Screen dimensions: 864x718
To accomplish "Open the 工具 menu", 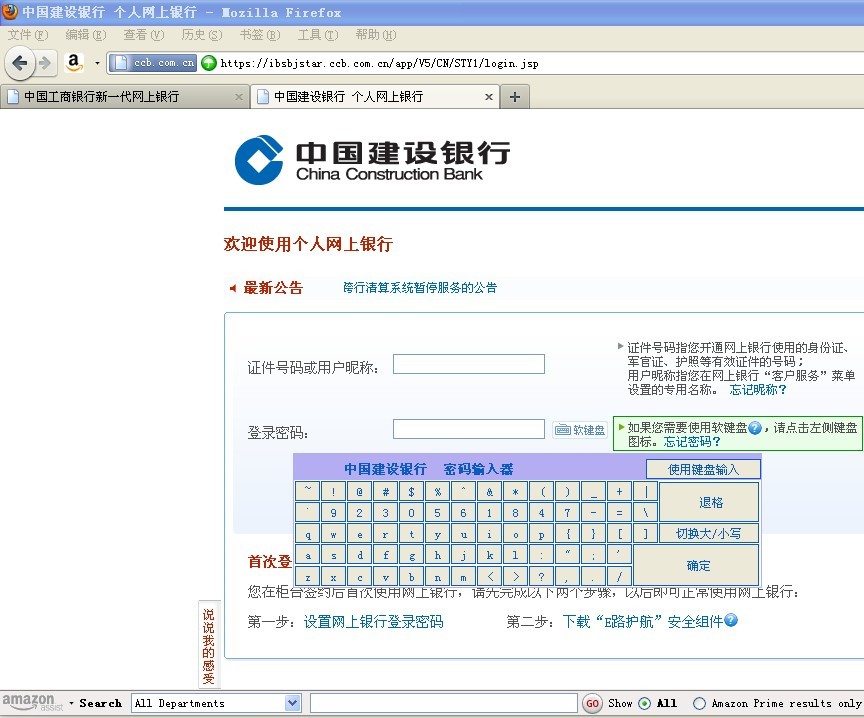I will click(318, 35).
